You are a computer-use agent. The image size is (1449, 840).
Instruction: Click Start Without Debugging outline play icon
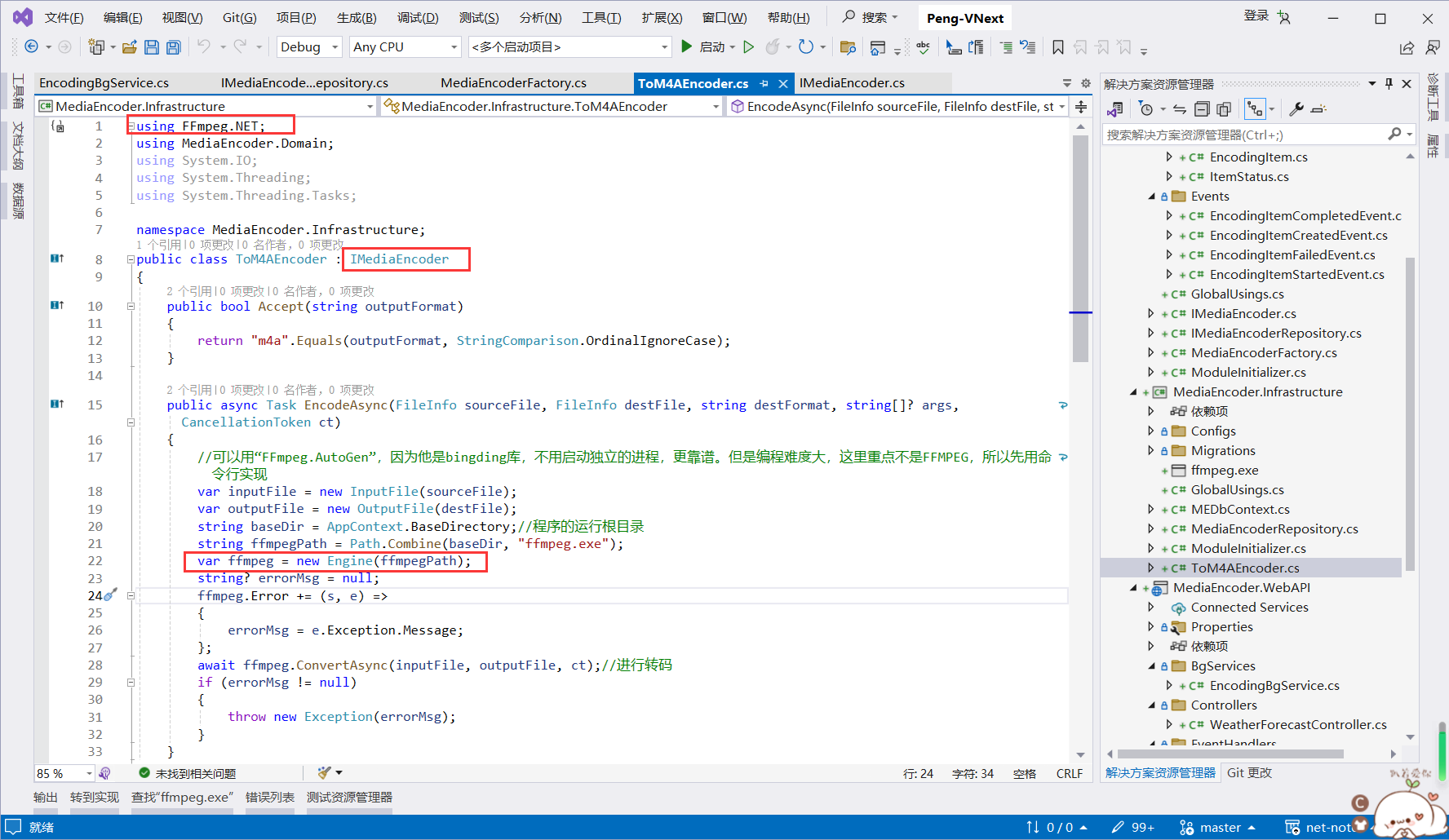point(749,46)
